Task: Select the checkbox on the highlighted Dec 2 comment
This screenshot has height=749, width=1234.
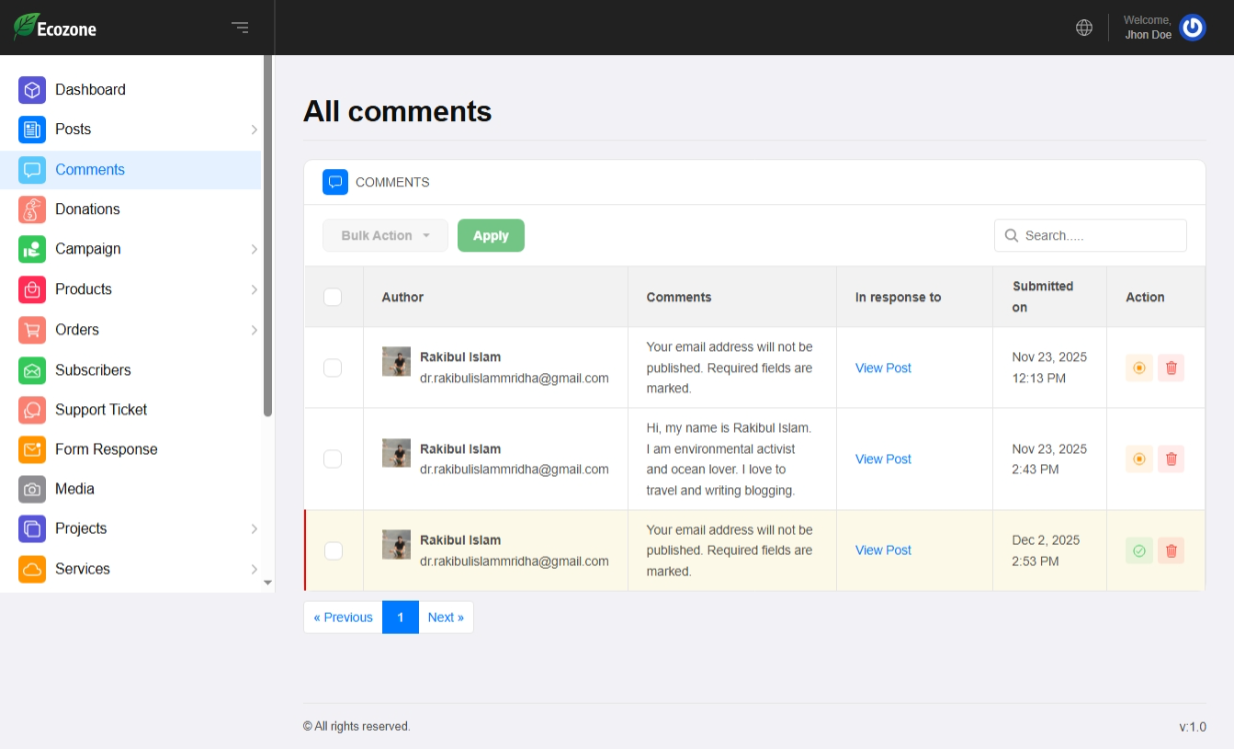Action: pyautogui.click(x=333, y=550)
